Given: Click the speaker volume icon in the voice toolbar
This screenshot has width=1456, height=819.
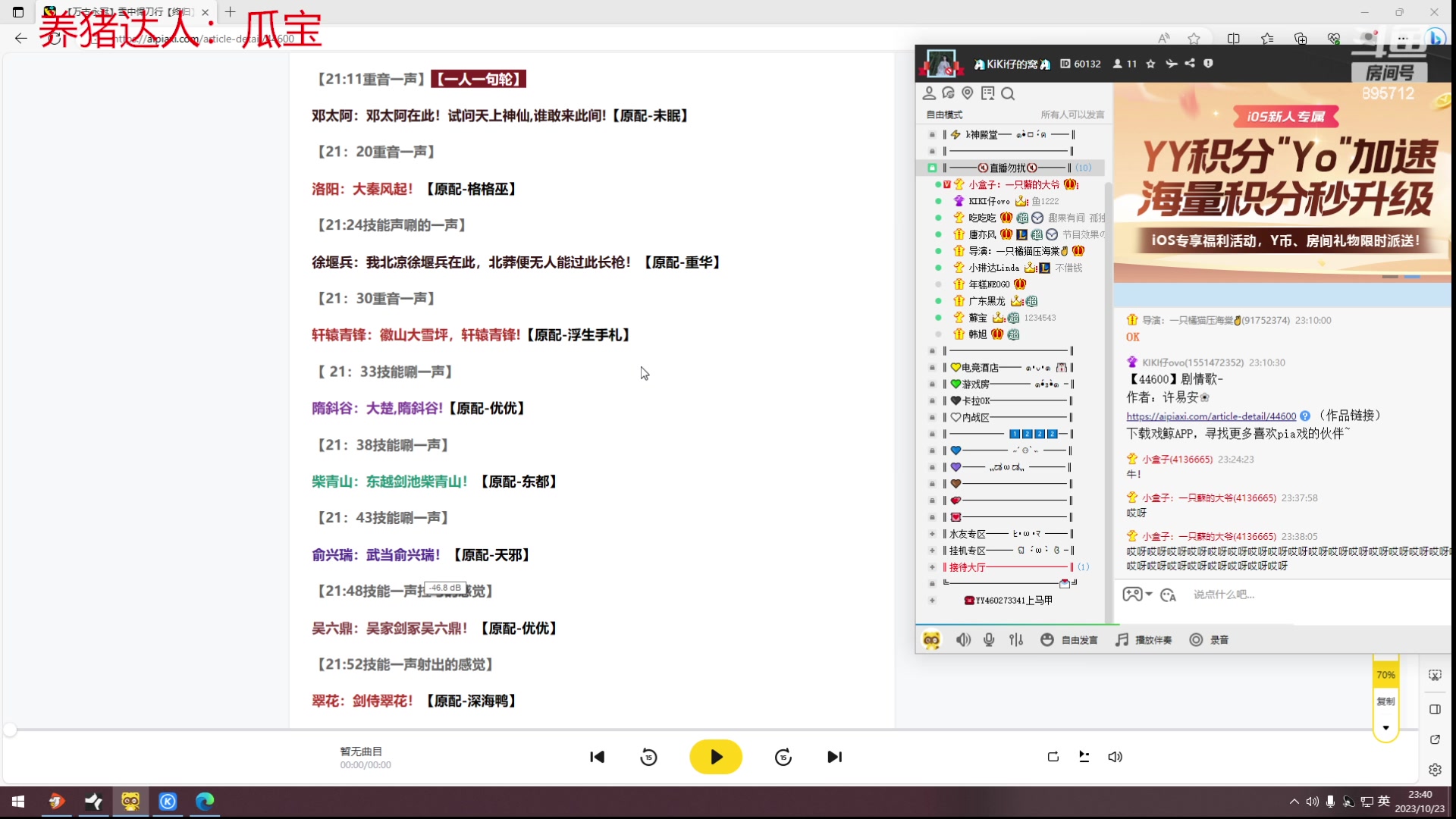Looking at the screenshot, I should coord(963,640).
